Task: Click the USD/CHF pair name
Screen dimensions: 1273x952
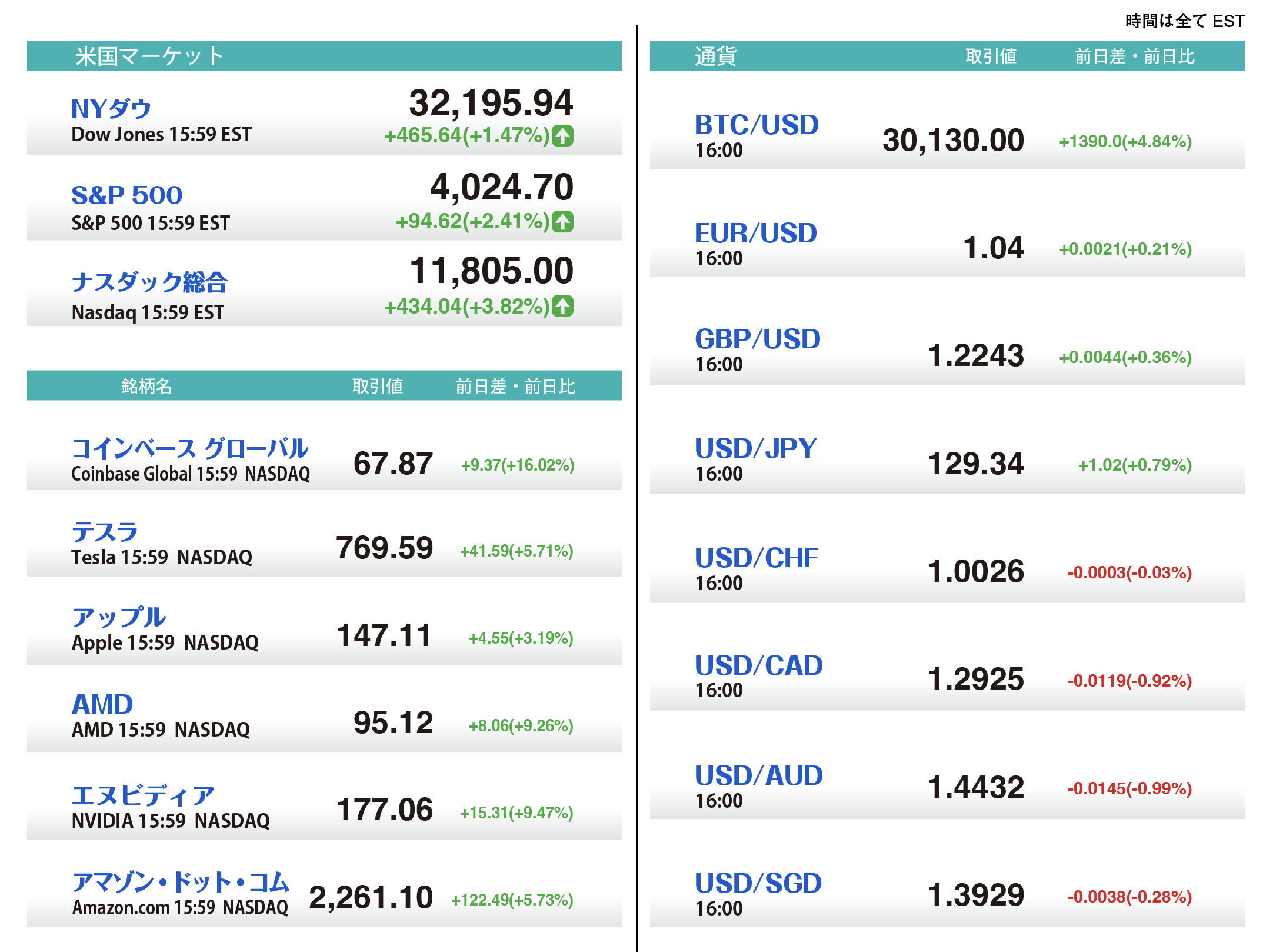Action: coord(757,558)
